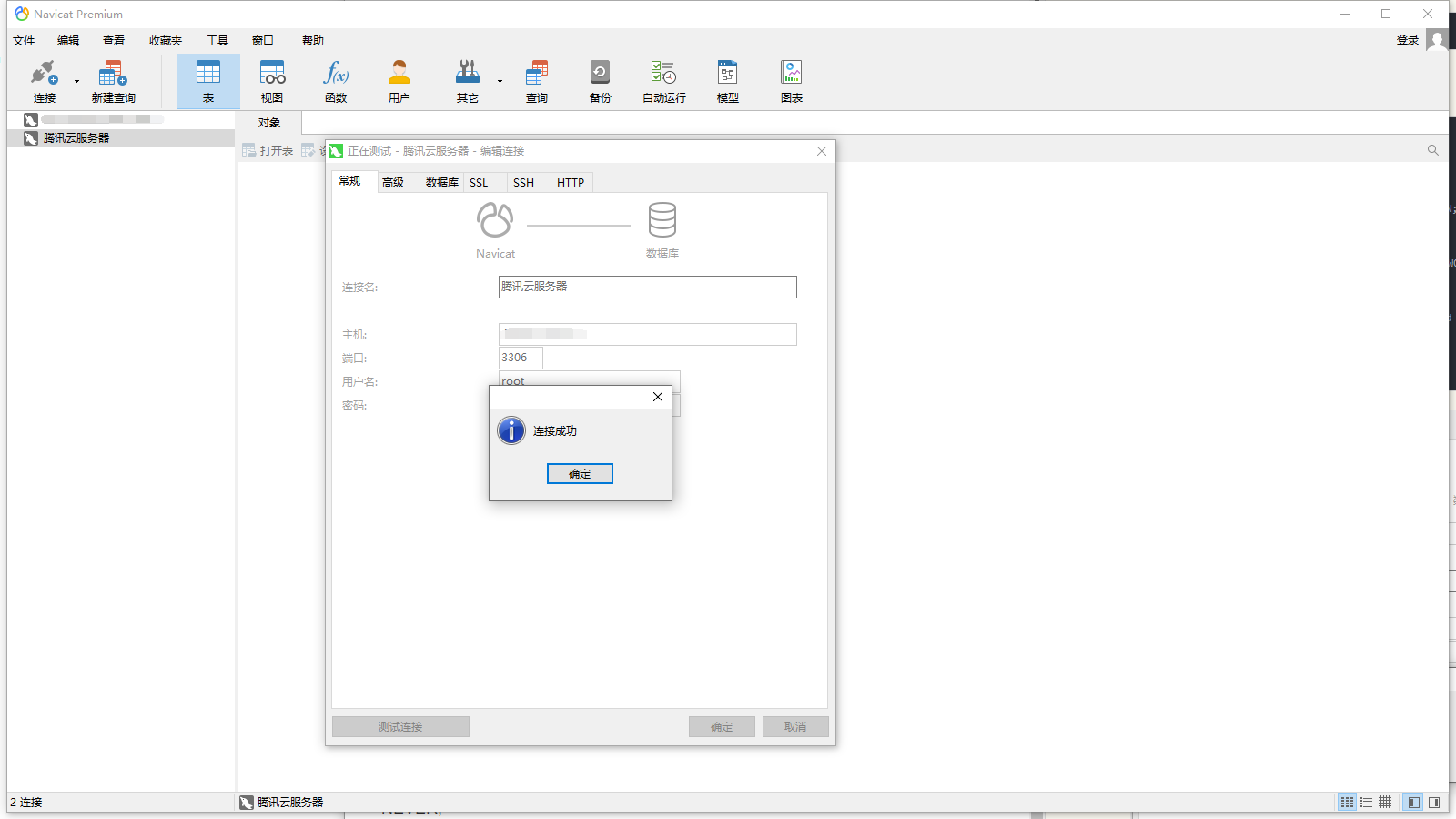
Task: Click the 登录 (Login) link
Action: 1408,40
